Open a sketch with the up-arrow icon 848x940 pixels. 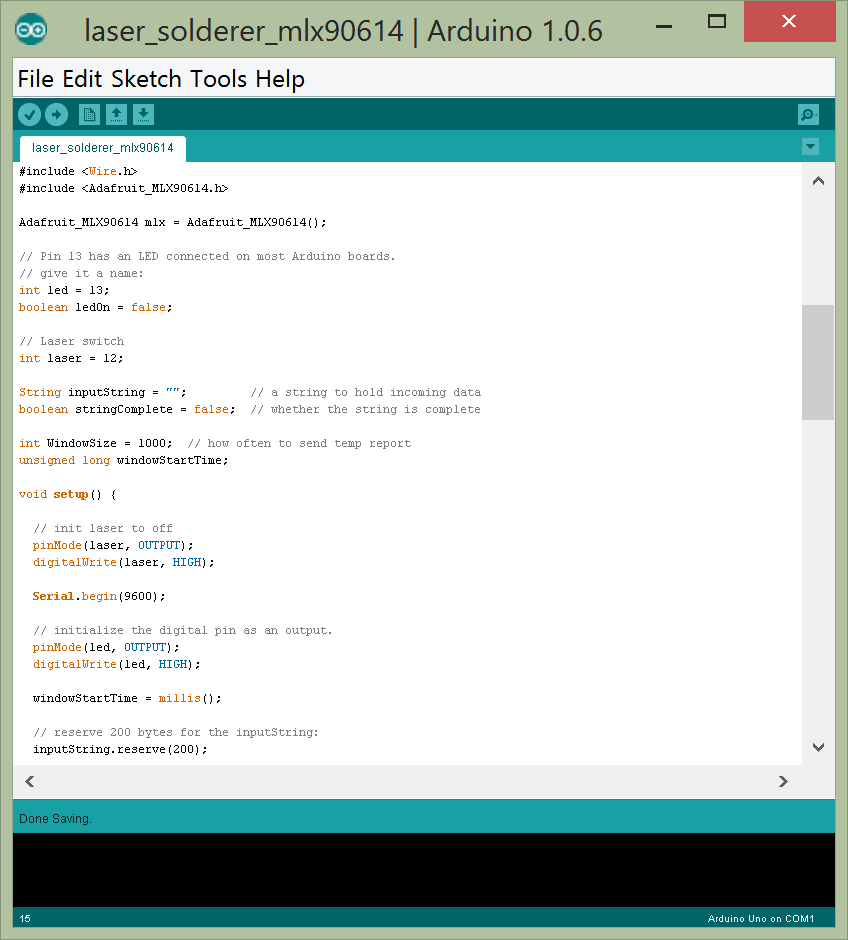click(x=116, y=115)
